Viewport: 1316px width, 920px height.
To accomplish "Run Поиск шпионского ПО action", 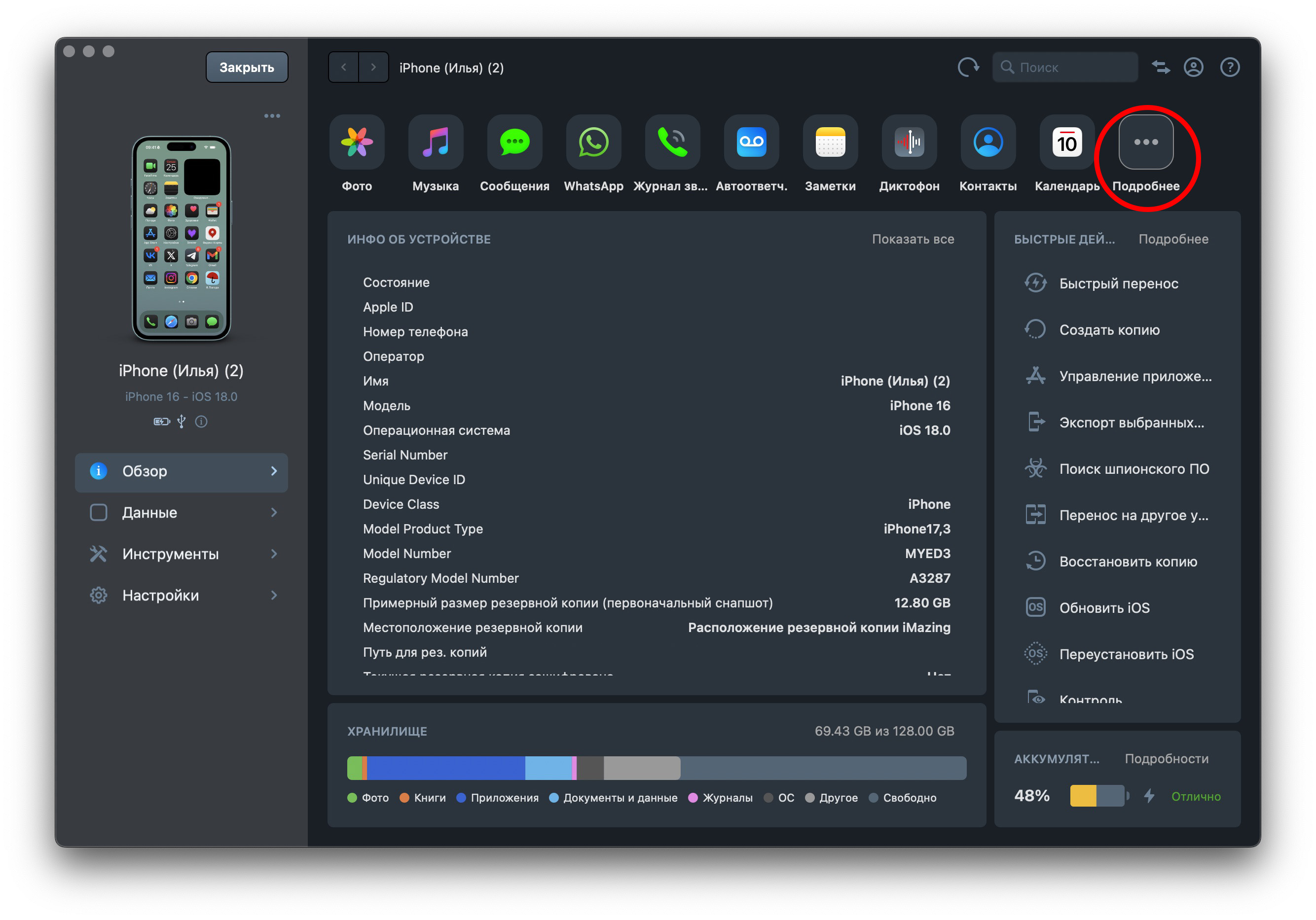I will point(1117,468).
